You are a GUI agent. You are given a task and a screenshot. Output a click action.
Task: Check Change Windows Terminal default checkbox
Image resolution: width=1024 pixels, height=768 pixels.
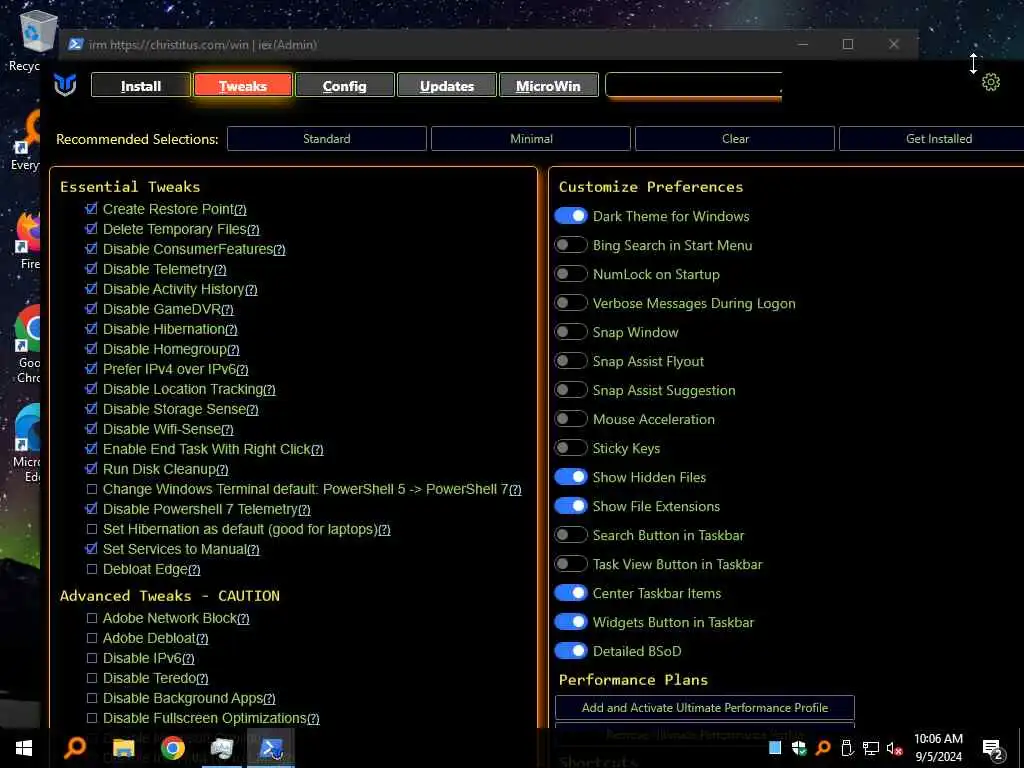click(91, 489)
